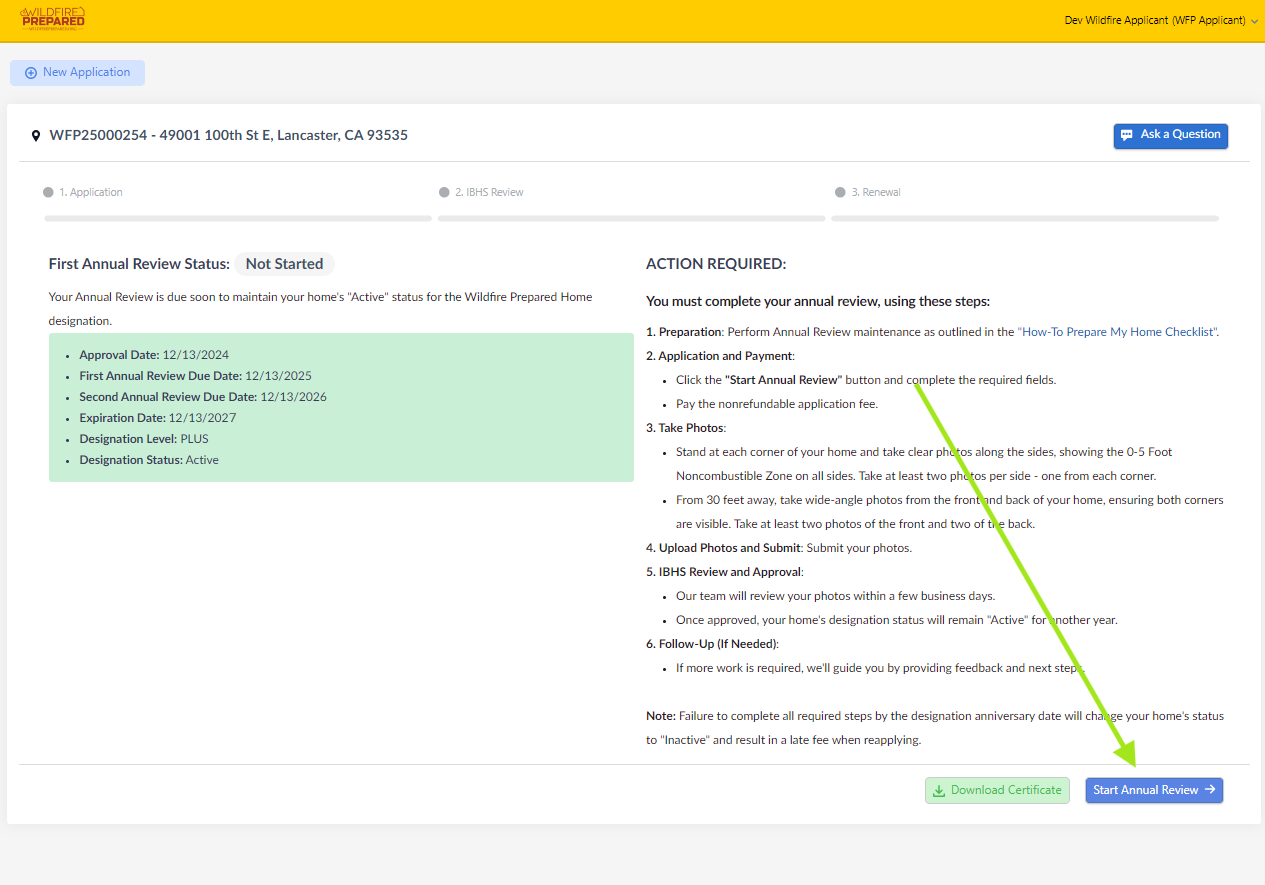Image resolution: width=1265 pixels, height=885 pixels.
Task: Select the 1. Application step label
Action: (90, 192)
